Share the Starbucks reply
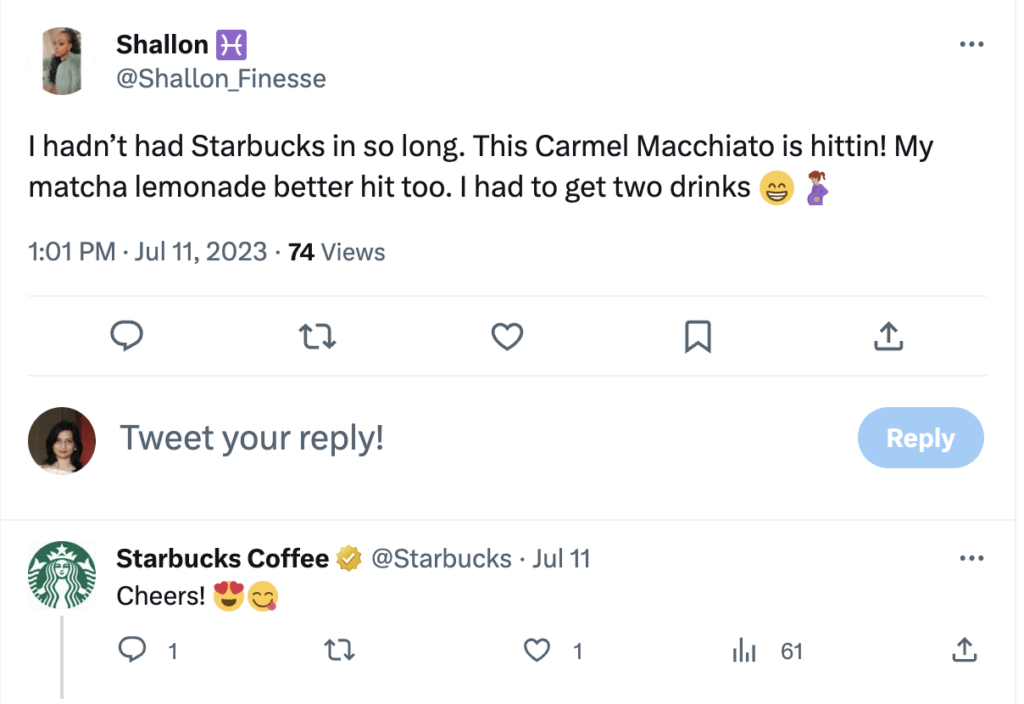Screen dimensions: 1024x704 (963, 651)
